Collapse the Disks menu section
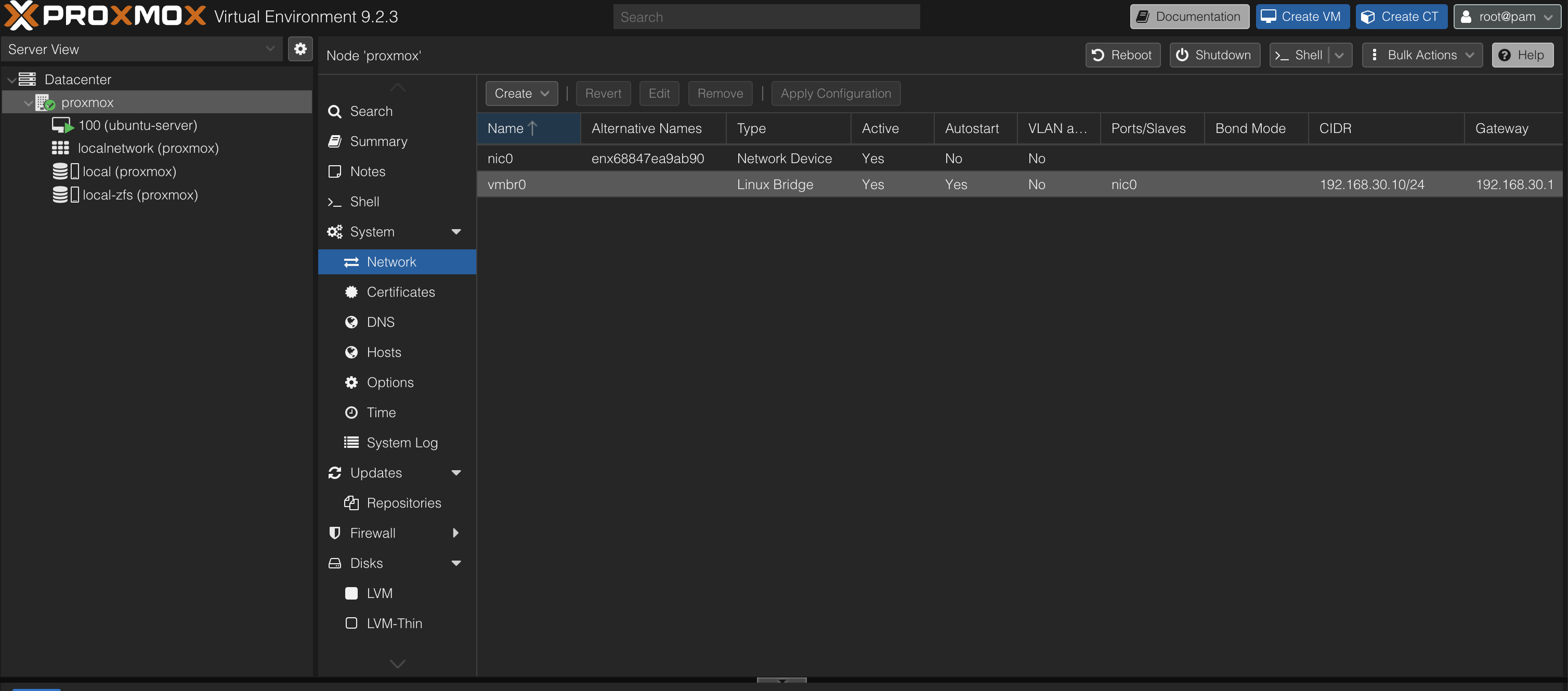1568x691 pixels. [456, 563]
